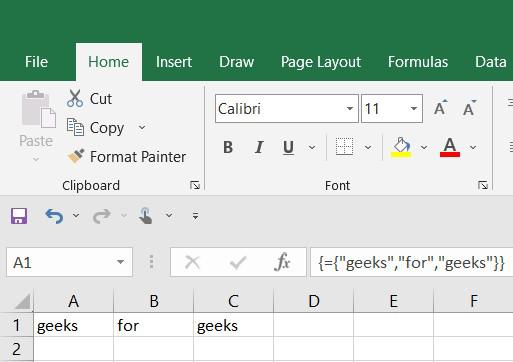The image size is (513, 362).
Task: Select empty cell D1
Action: (314, 325)
